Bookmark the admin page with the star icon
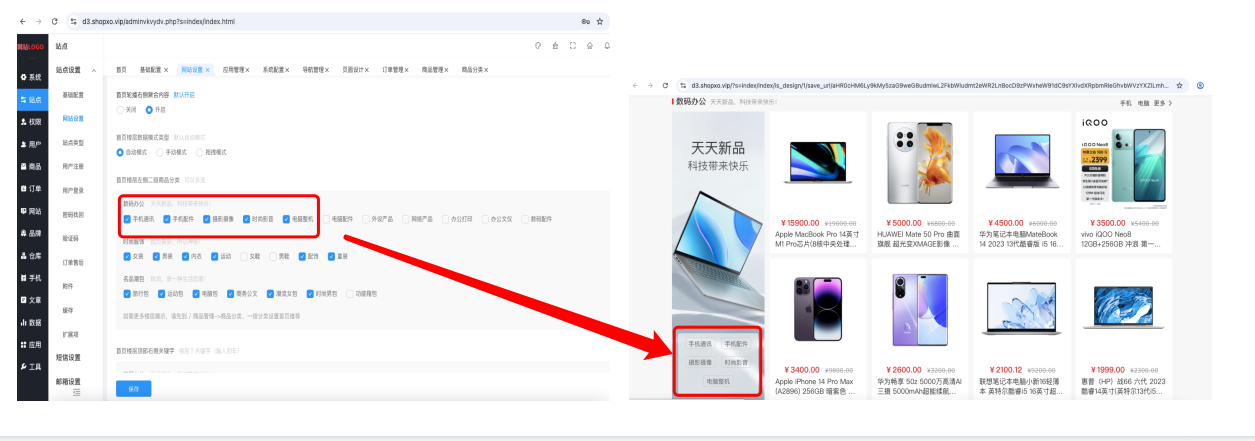 pyautogui.click(x=599, y=20)
